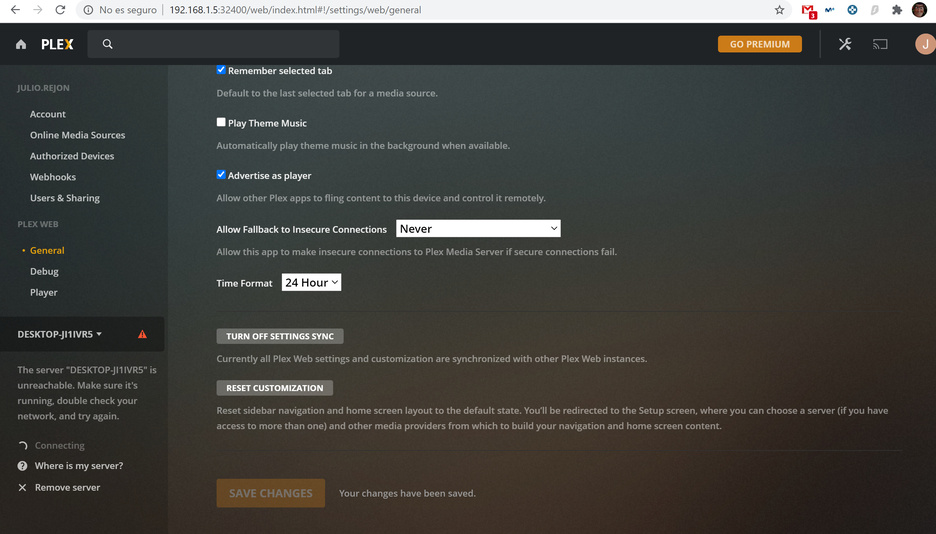The width and height of the screenshot is (936, 534).
Task: Open Gmail extension icon
Action: 808,10
